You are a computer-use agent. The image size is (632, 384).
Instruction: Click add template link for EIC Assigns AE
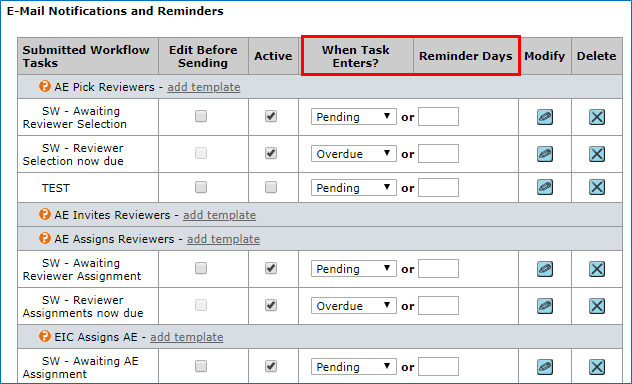pyautogui.click(x=187, y=337)
